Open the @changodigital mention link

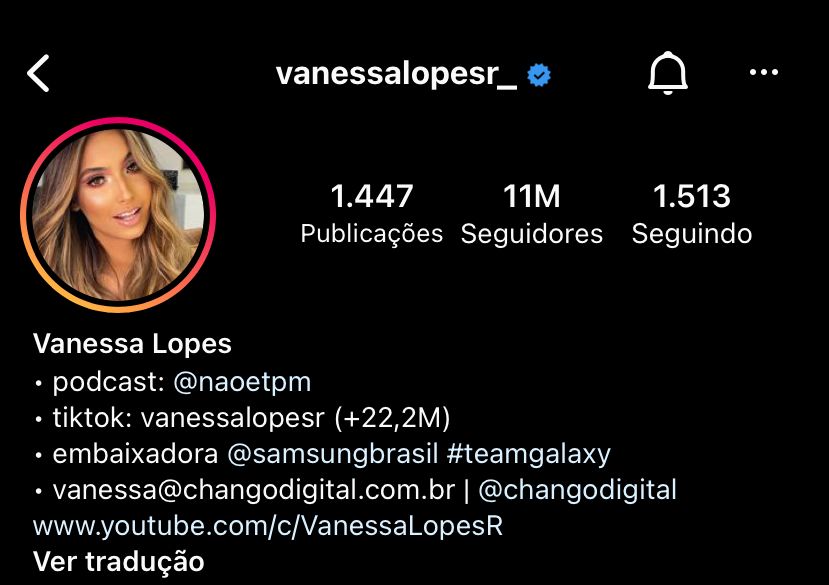(x=577, y=490)
